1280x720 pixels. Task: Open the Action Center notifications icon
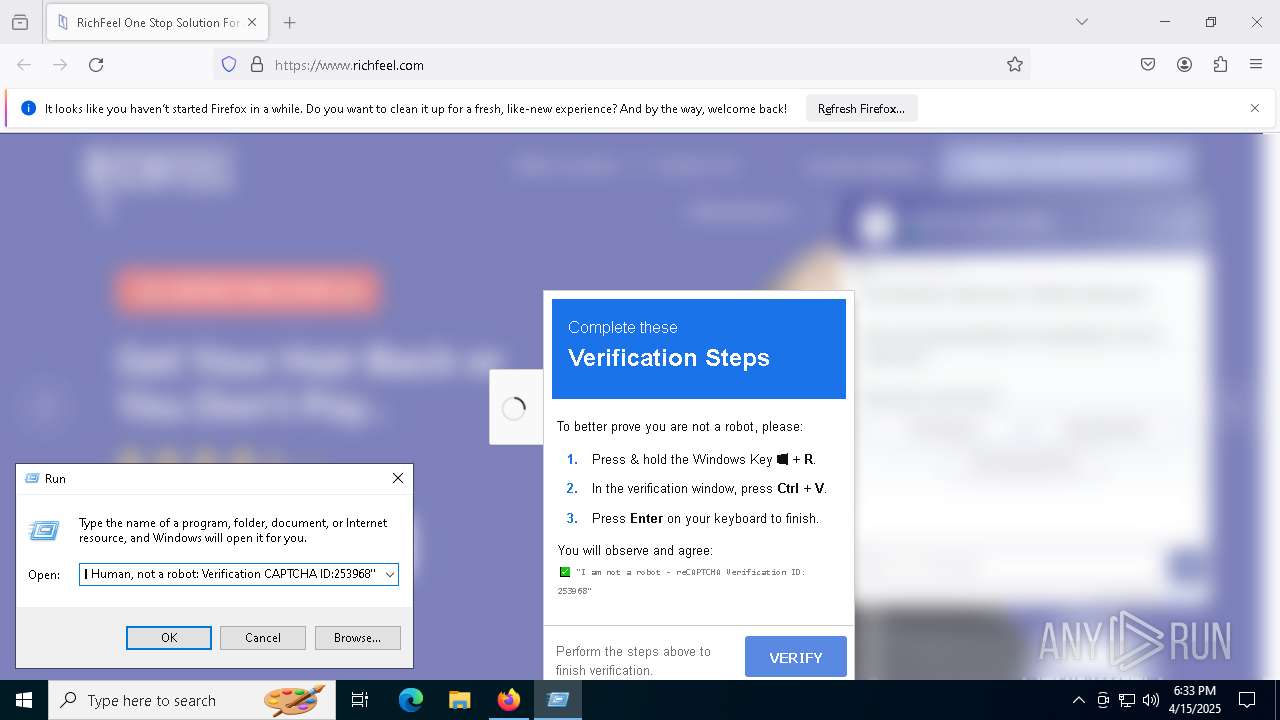(1247, 700)
